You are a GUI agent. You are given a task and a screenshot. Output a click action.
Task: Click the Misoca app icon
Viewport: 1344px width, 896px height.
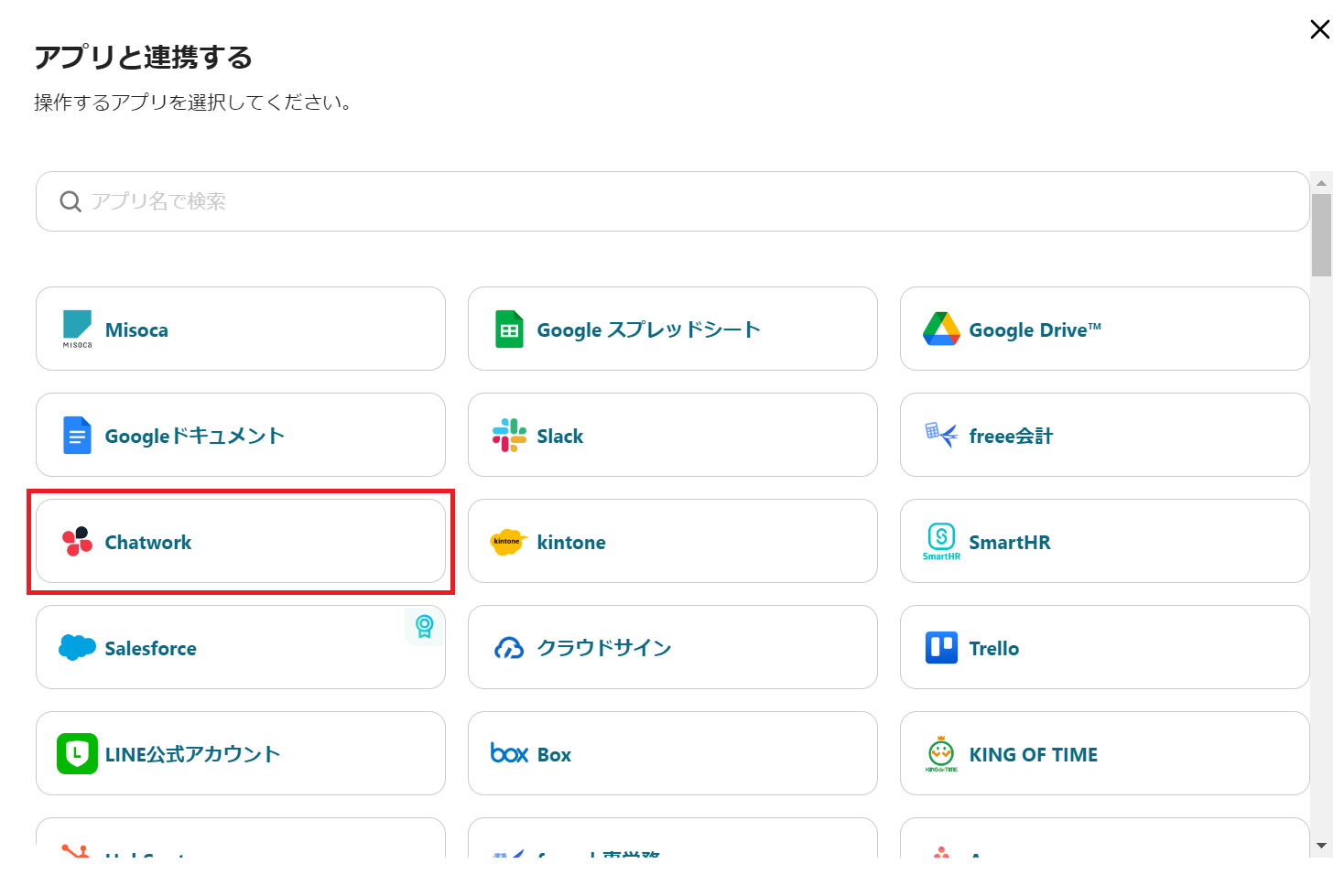(77, 328)
